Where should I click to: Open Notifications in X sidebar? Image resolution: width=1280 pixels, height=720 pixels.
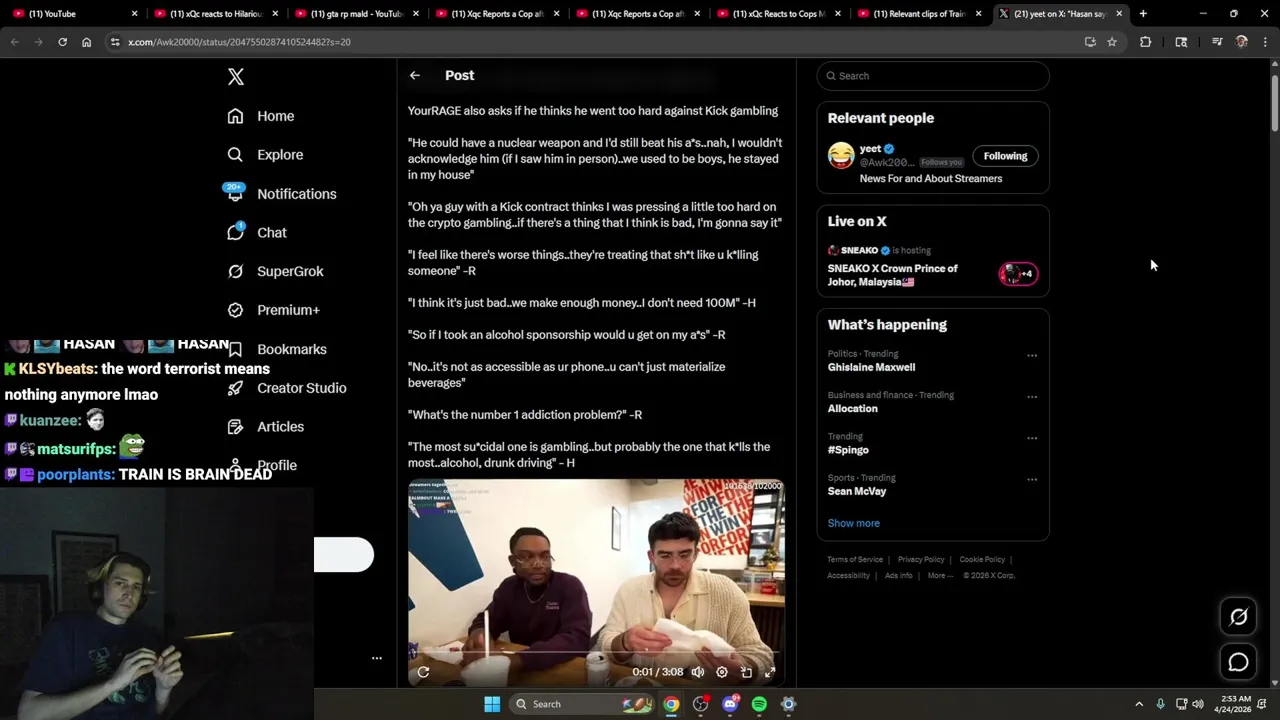pos(280,194)
